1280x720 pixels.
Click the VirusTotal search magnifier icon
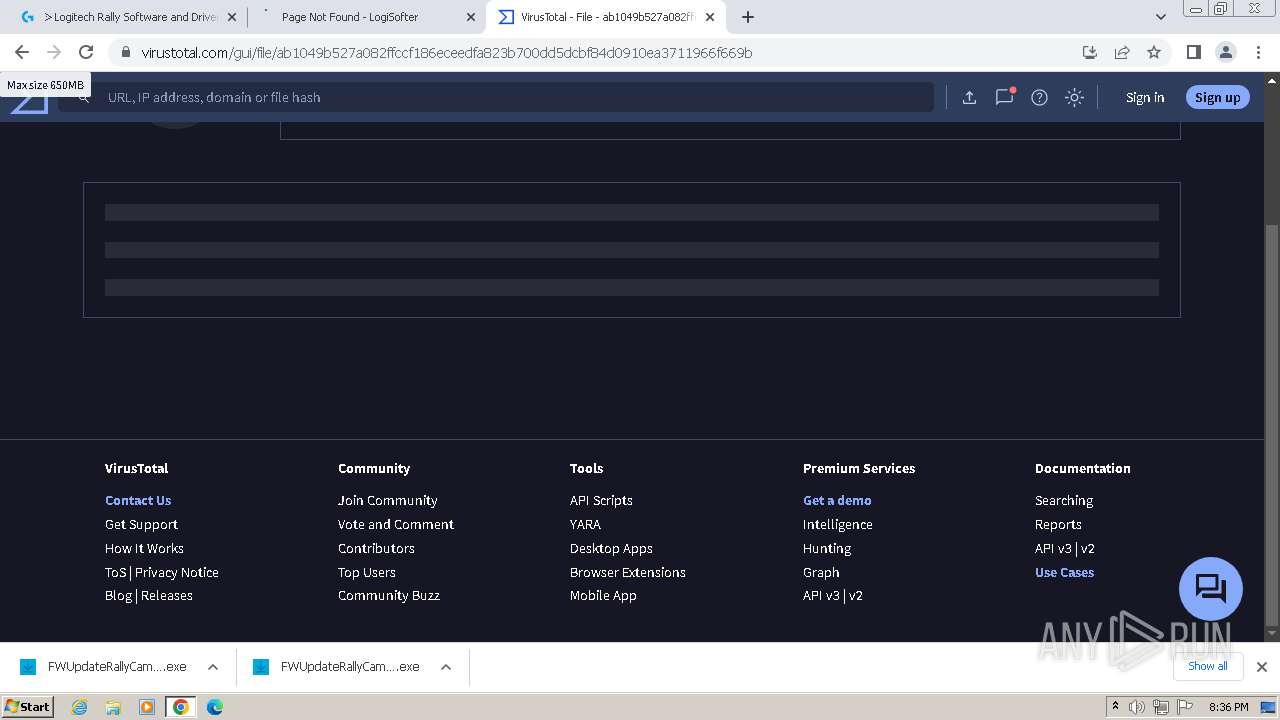pos(84,97)
